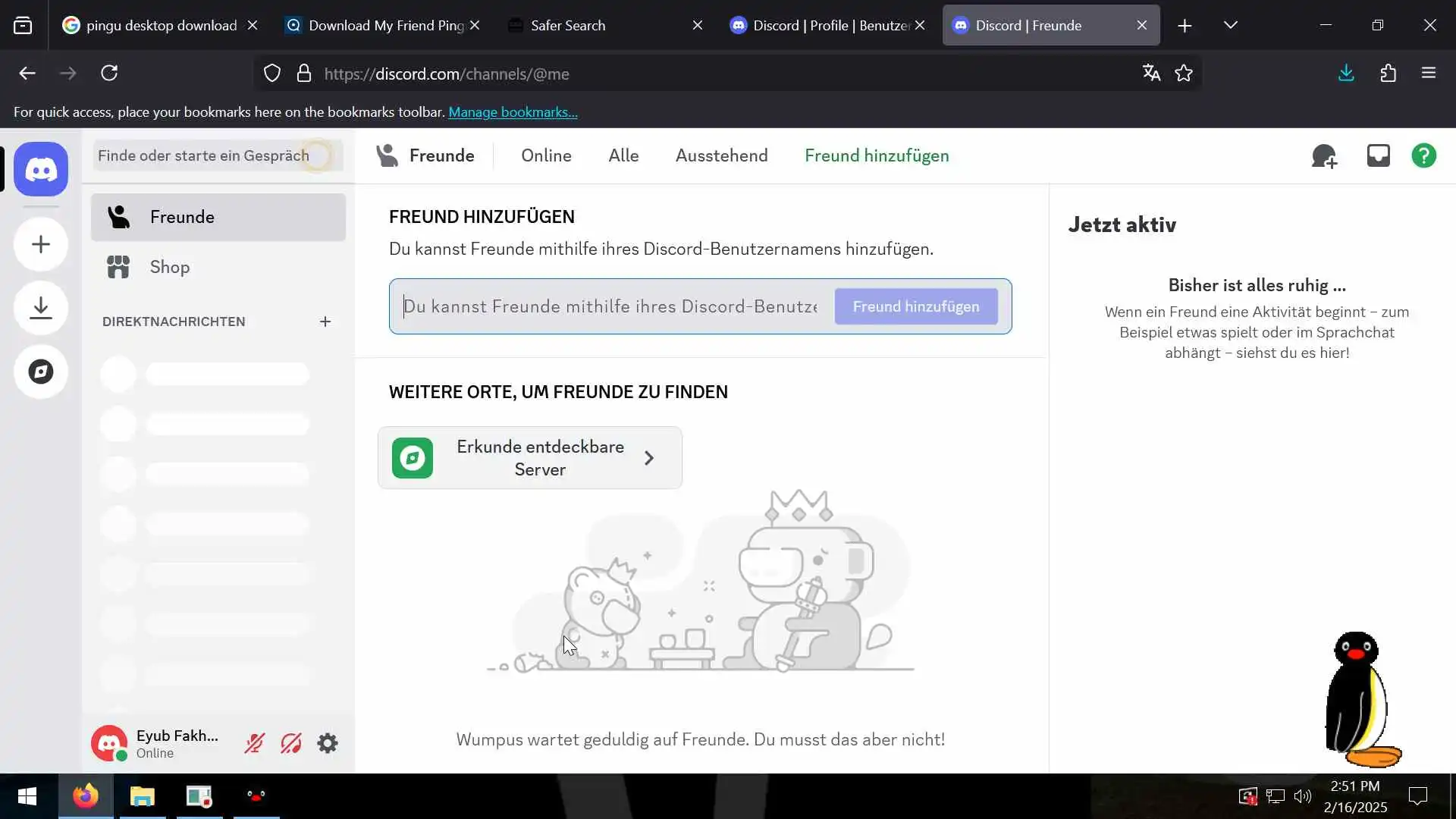Open New Group DM icon

point(1324,156)
